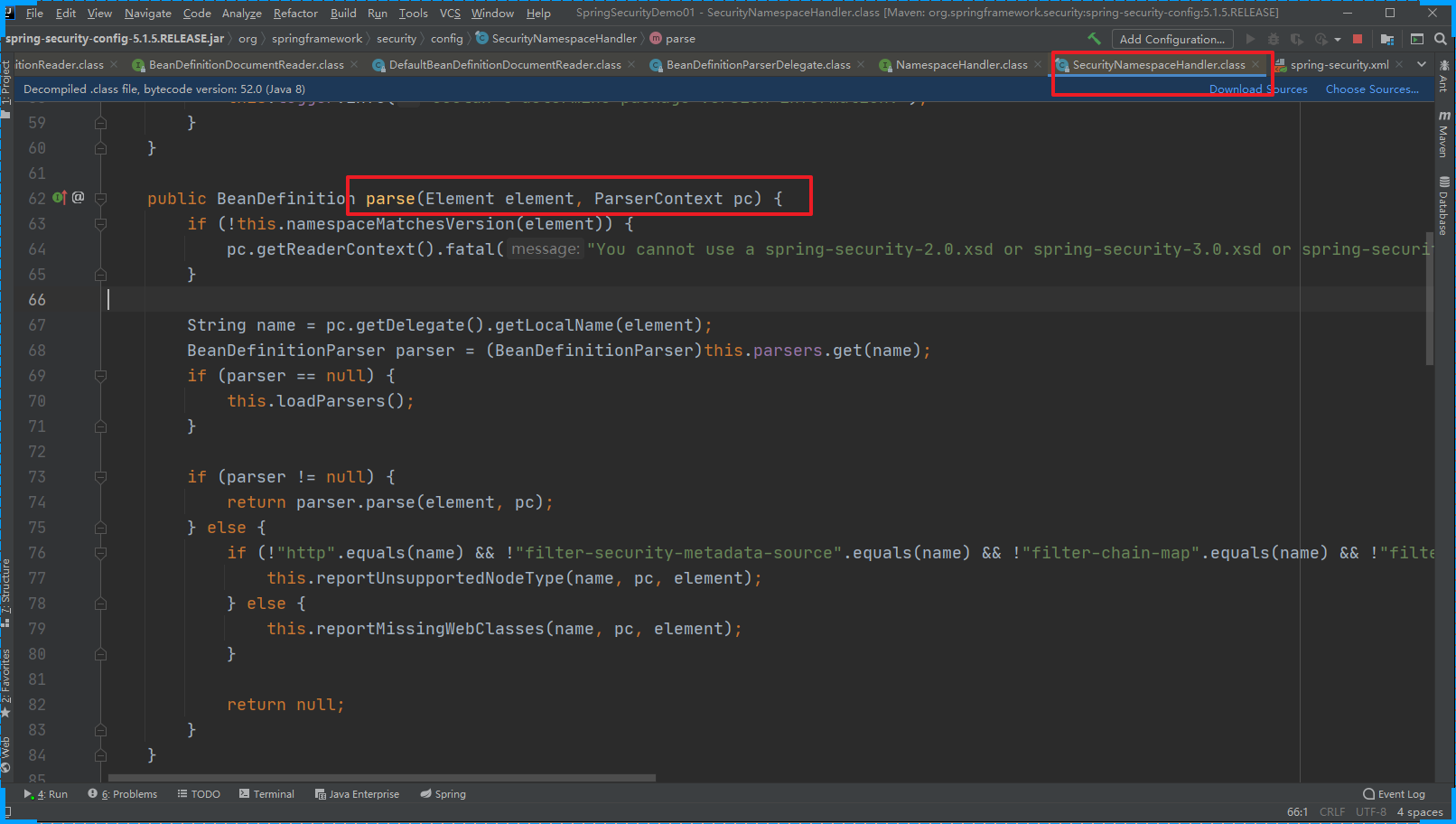Click the red Stop square icon
1456x824 pixels.
point(1358,39)
